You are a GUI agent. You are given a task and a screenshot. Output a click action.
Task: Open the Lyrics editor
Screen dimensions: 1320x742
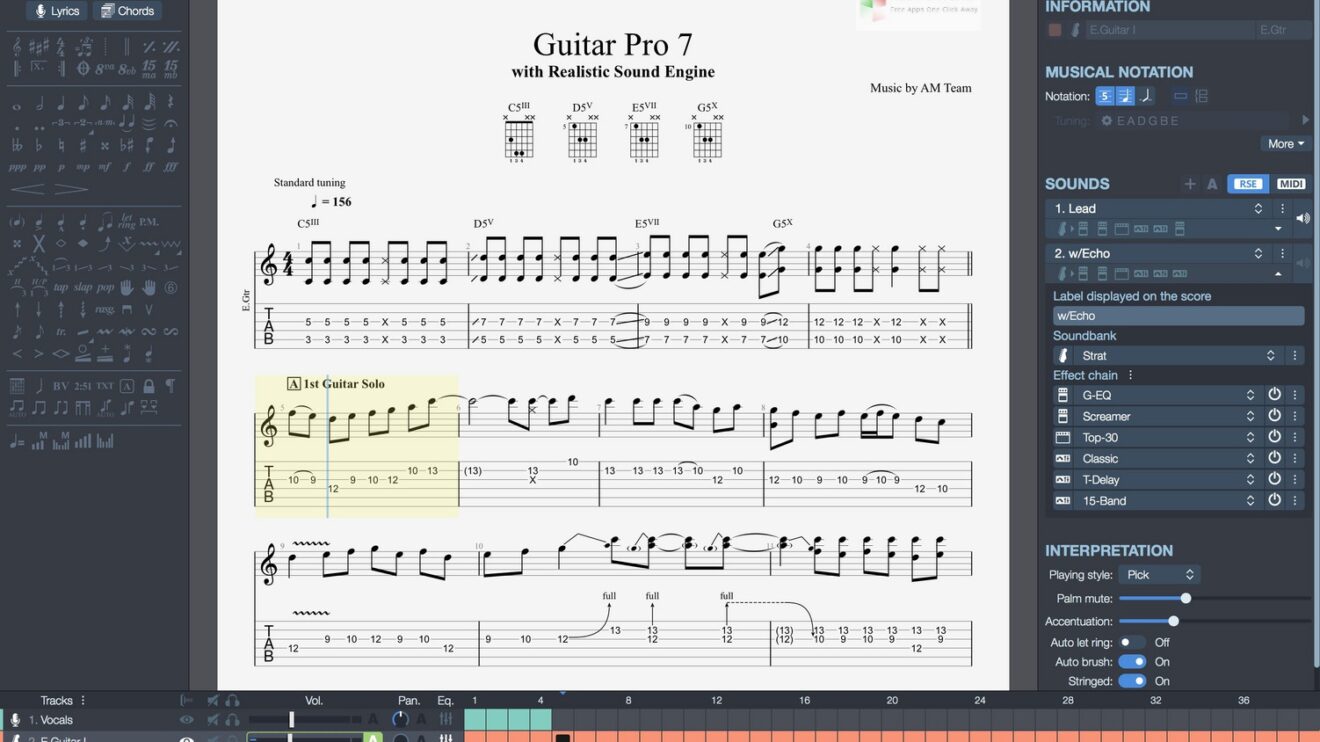tap(57, 11)
